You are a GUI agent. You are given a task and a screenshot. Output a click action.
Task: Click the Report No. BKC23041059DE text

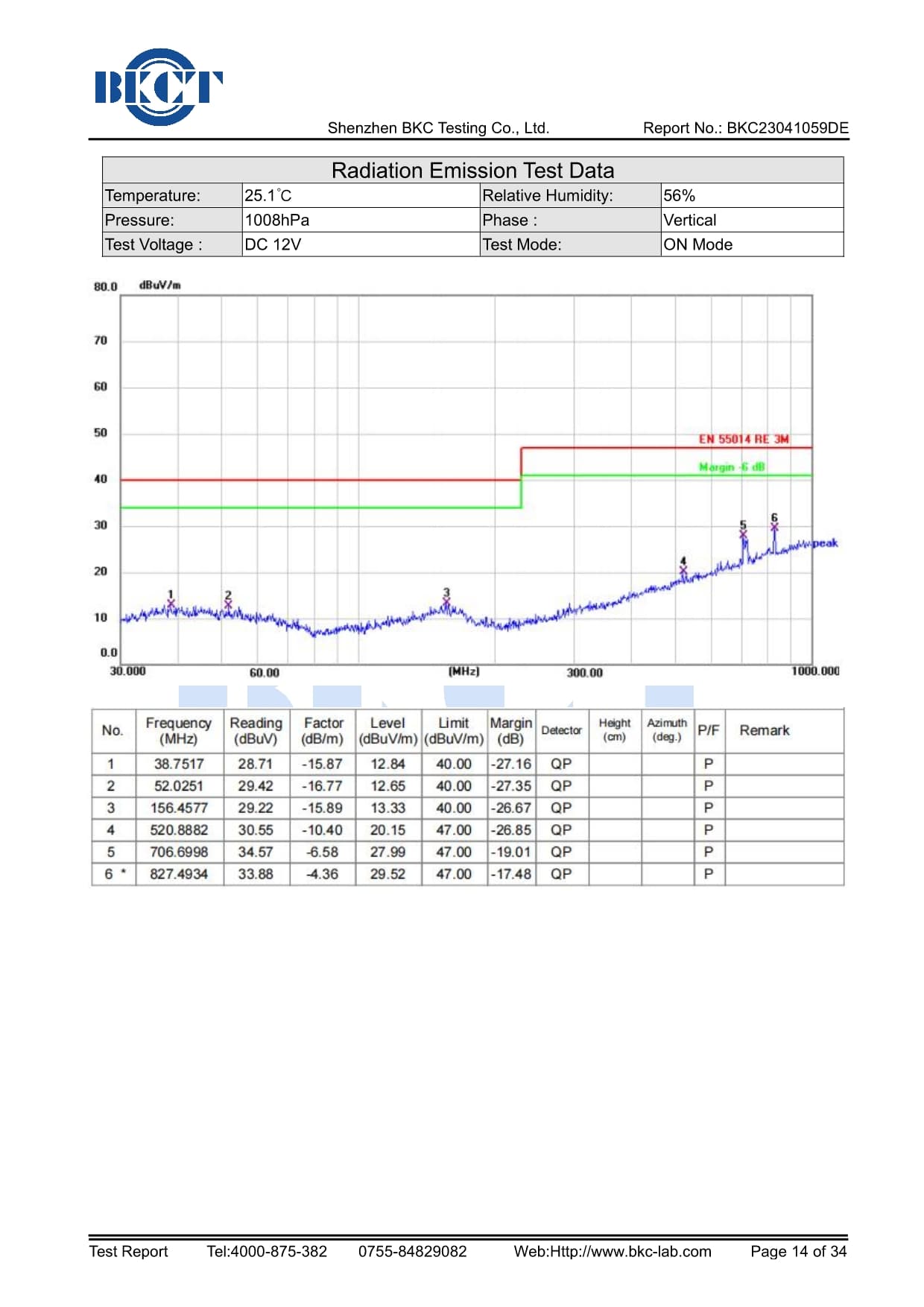745,128
